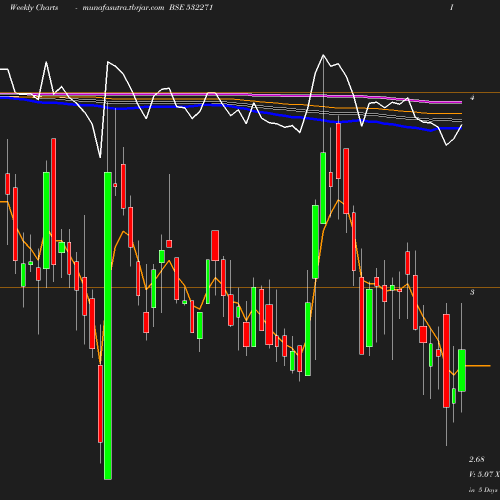Image resolution: width=500 pixels, height=500 pixels.
Task: Click the 'munafasutra.tbrjar.com' watermark text
Action: pyautogui.click(x=123, y=8)
